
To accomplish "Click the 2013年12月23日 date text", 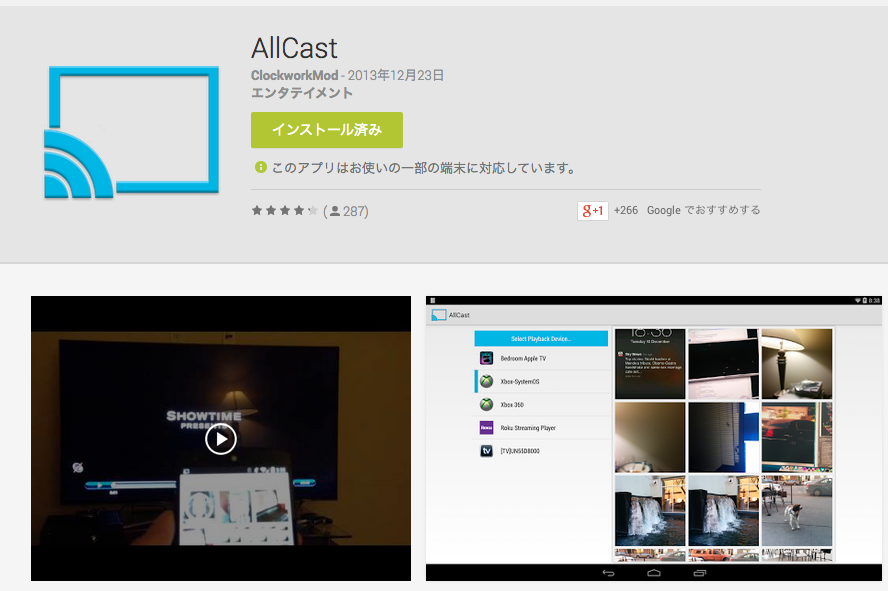I will (x=395, y=75).
